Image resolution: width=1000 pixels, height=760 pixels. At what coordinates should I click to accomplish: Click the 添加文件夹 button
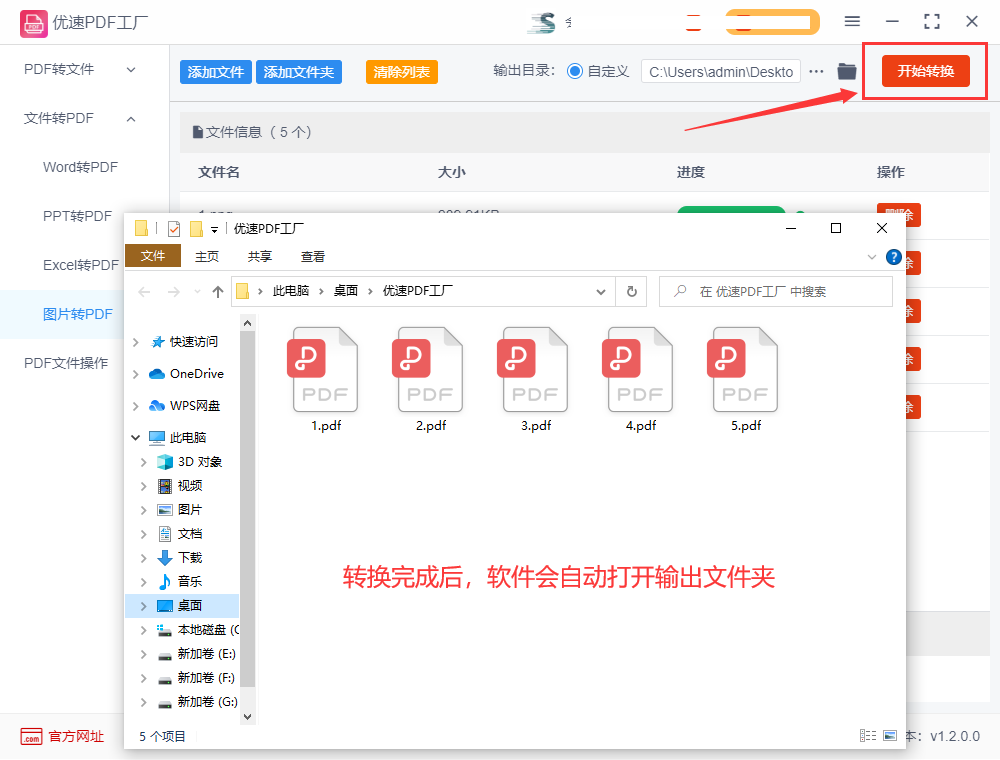tap(298, 72)
